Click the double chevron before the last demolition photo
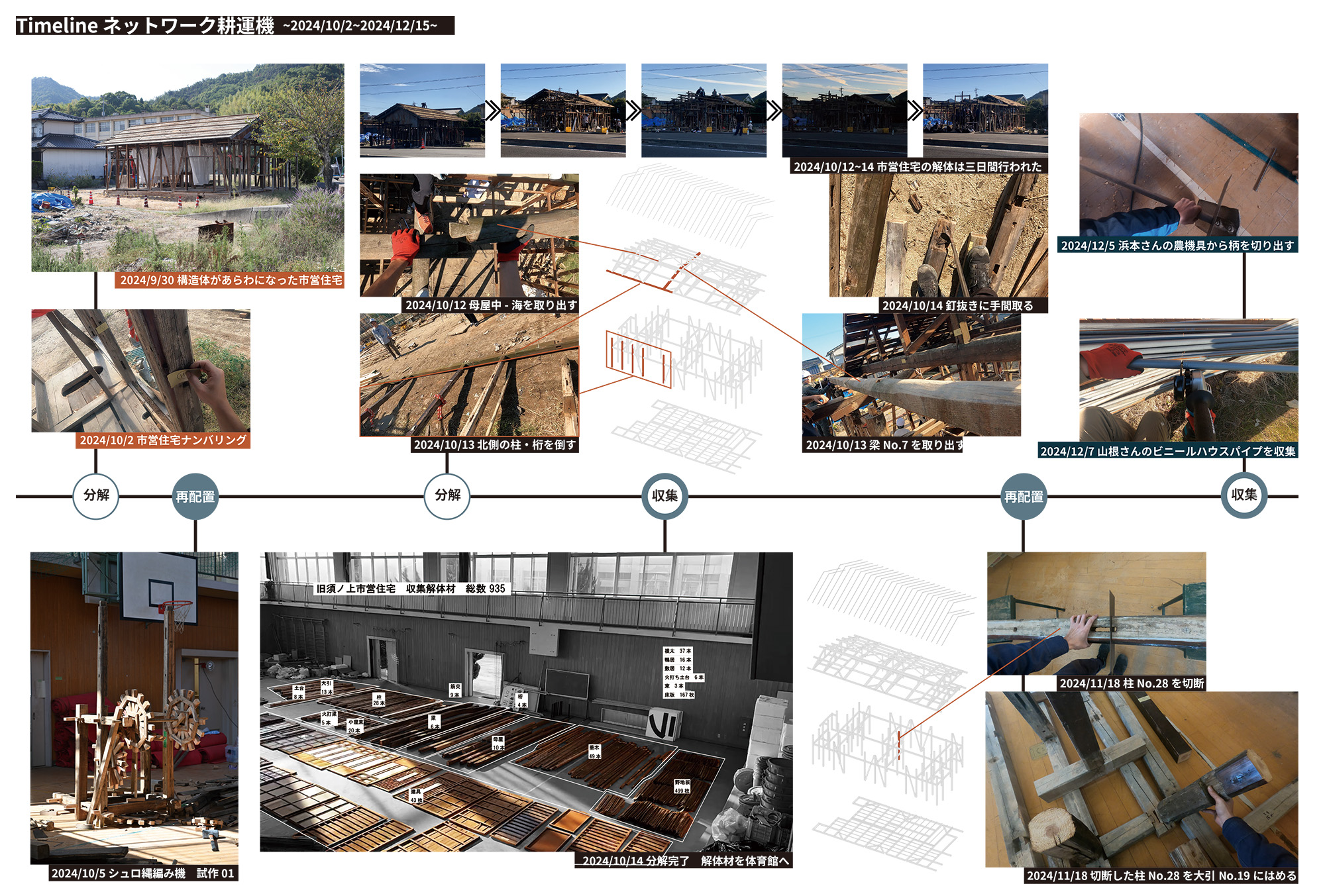This screenshot has height=896, width=1325. 915,111
